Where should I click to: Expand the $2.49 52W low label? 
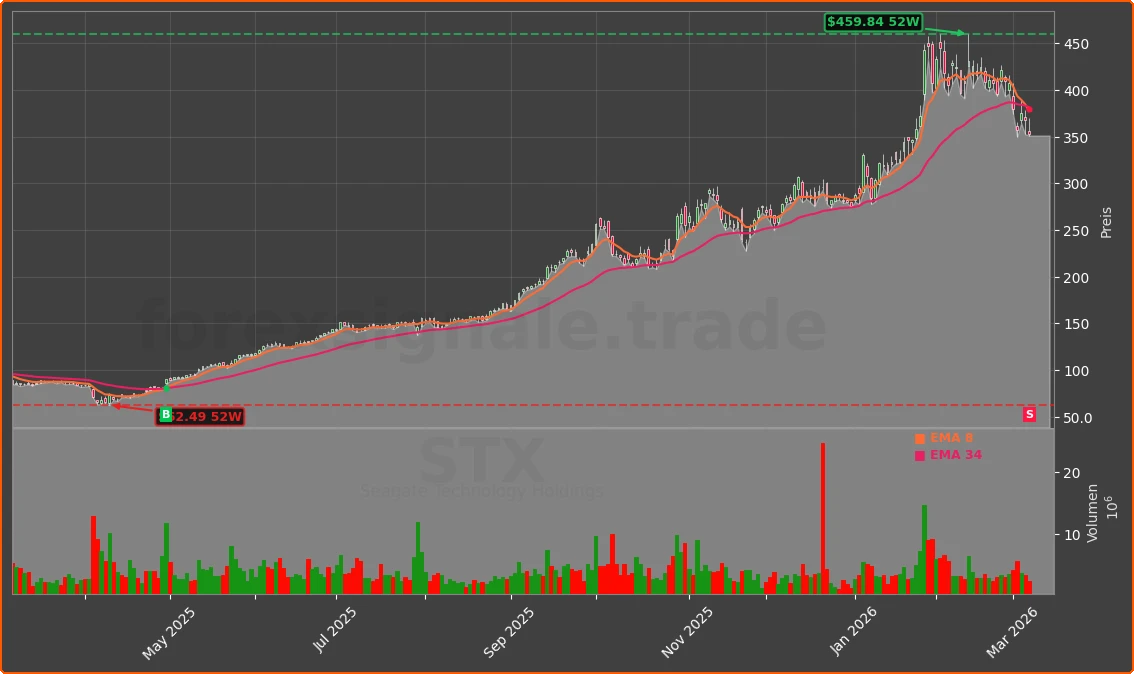click(205, 415)
